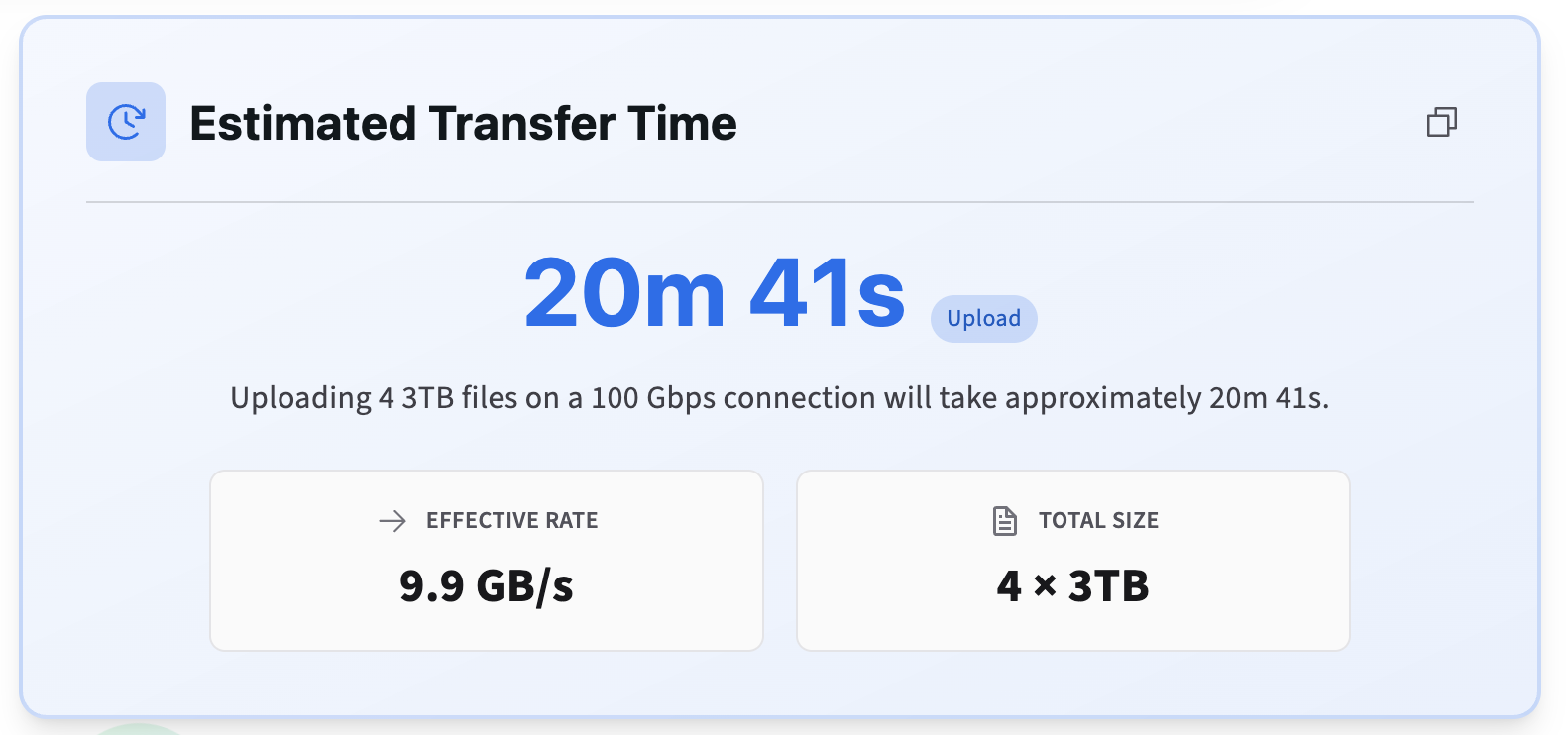This screenshot has width=1568, height=735.
Task: Click the word "Time" in the heading
Action: click(x=682, y=124)
